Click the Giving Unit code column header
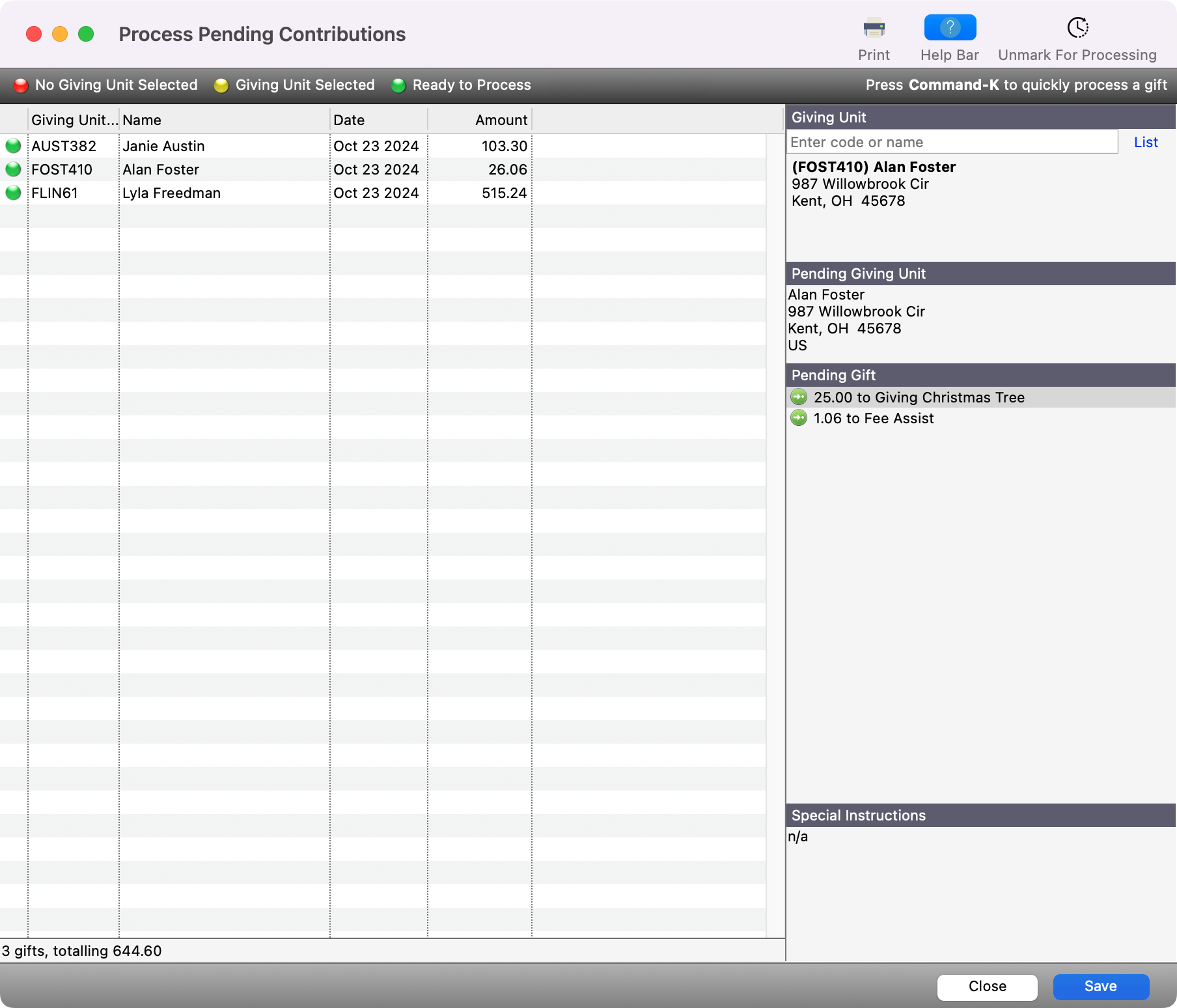 [x=74, y=120]
